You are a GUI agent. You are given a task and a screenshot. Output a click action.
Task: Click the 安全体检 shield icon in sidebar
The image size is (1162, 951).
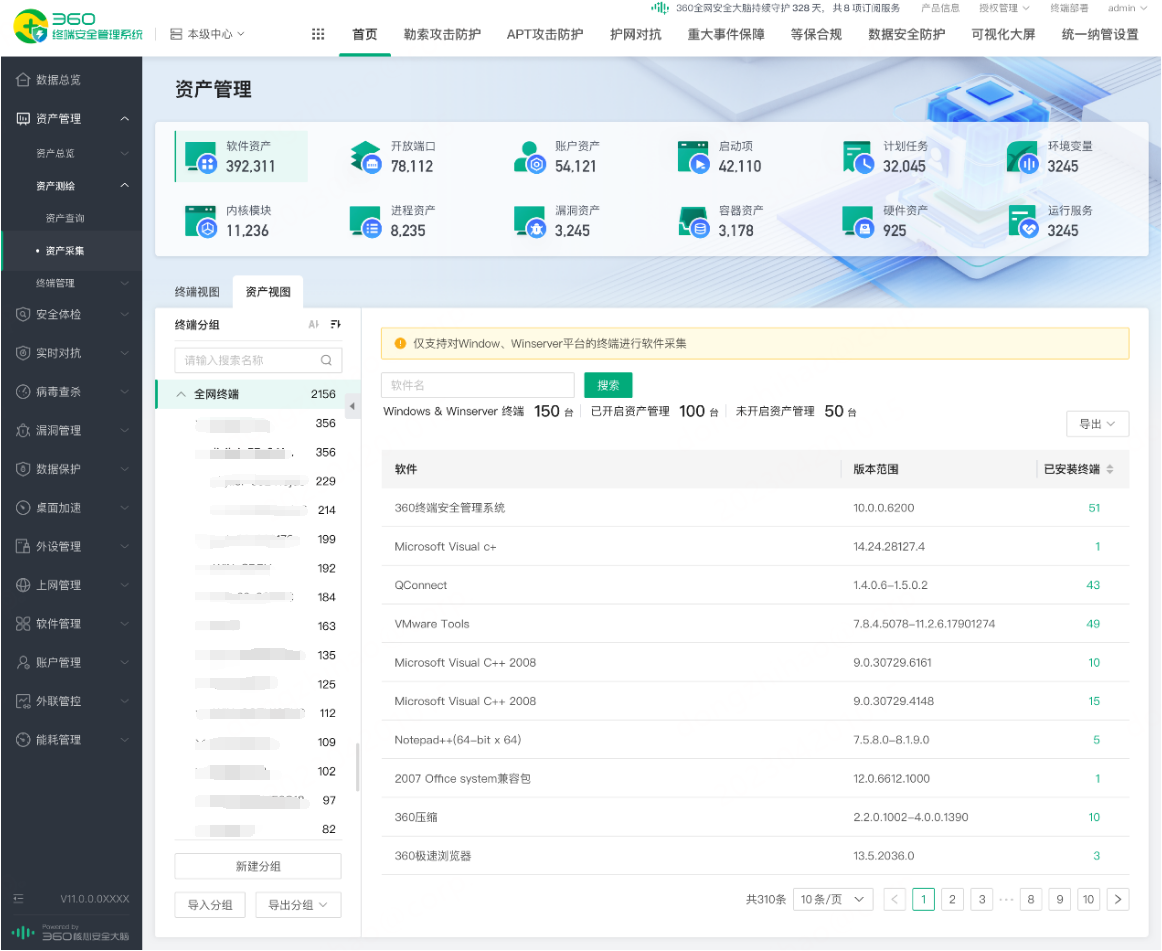point(23,314)
